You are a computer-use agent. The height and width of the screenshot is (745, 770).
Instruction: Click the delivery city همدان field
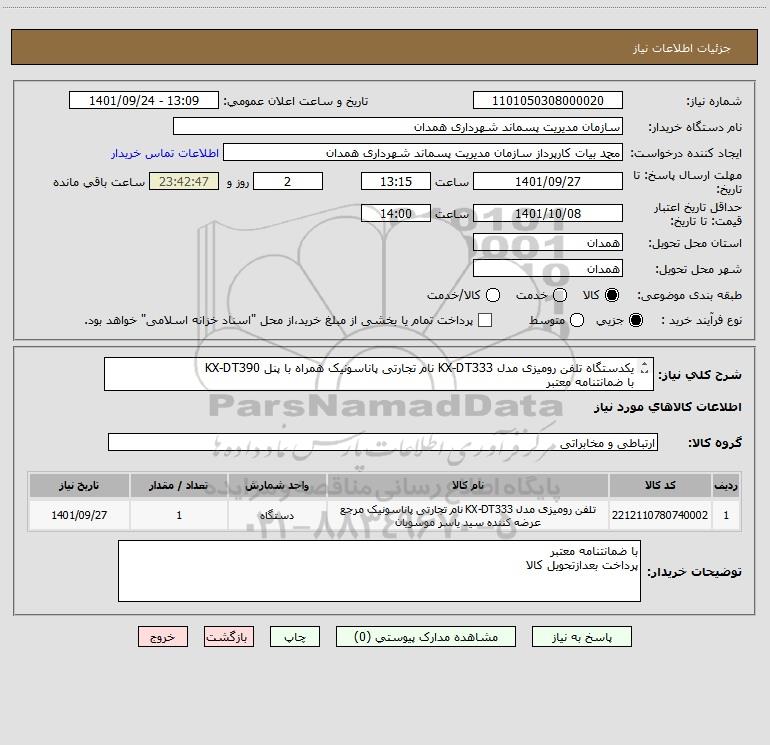(x=548, y=268)
